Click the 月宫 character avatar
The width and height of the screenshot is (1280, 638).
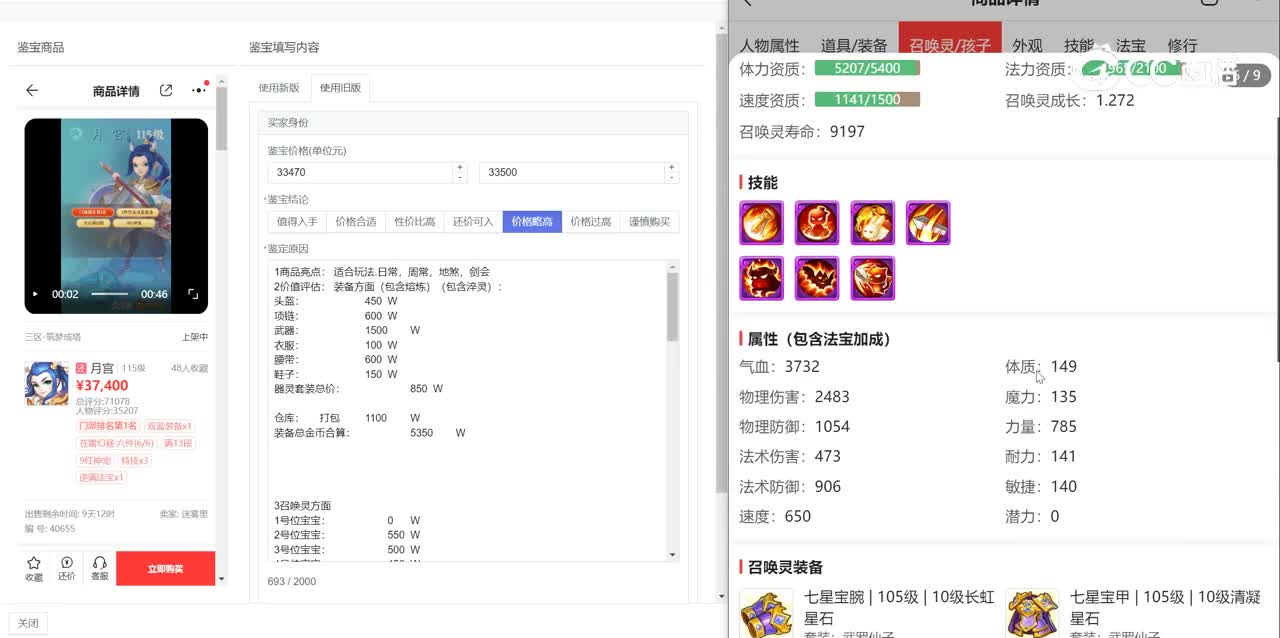point(46,383)
